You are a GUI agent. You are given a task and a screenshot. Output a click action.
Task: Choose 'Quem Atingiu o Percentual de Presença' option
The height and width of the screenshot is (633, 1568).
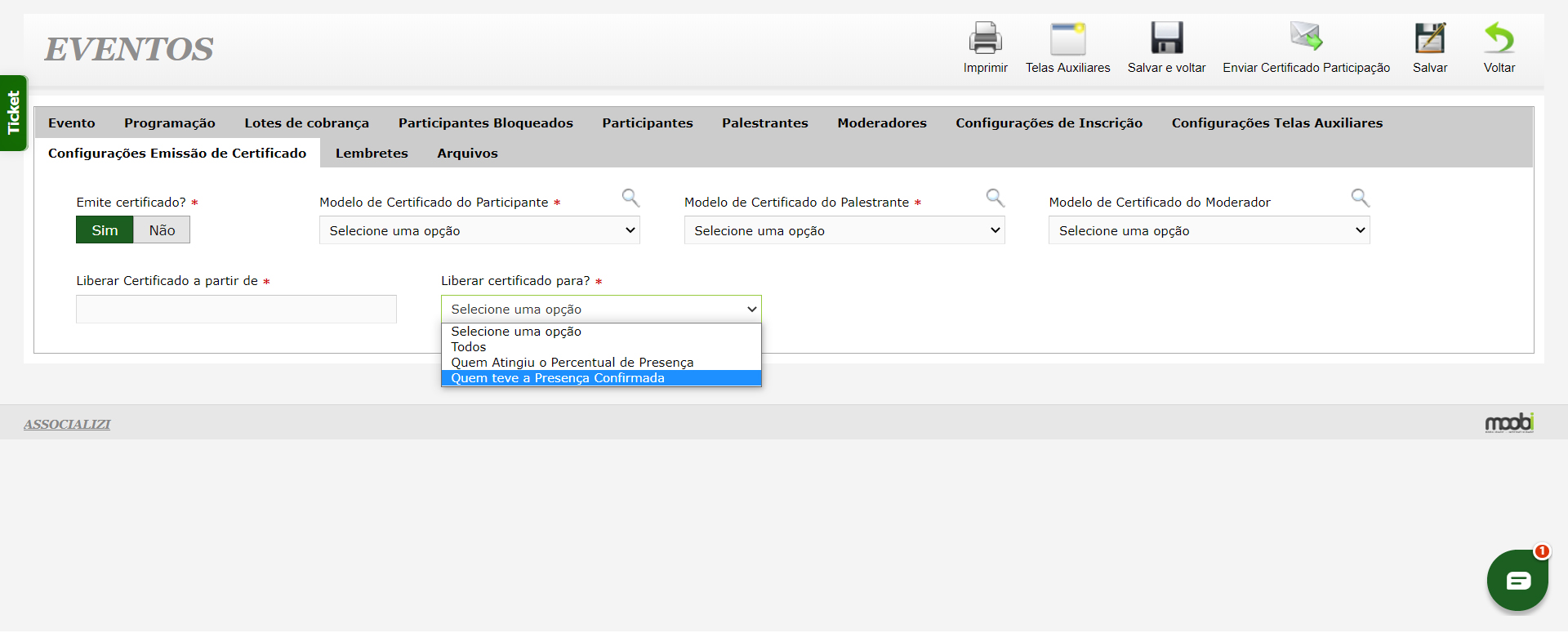572,363
